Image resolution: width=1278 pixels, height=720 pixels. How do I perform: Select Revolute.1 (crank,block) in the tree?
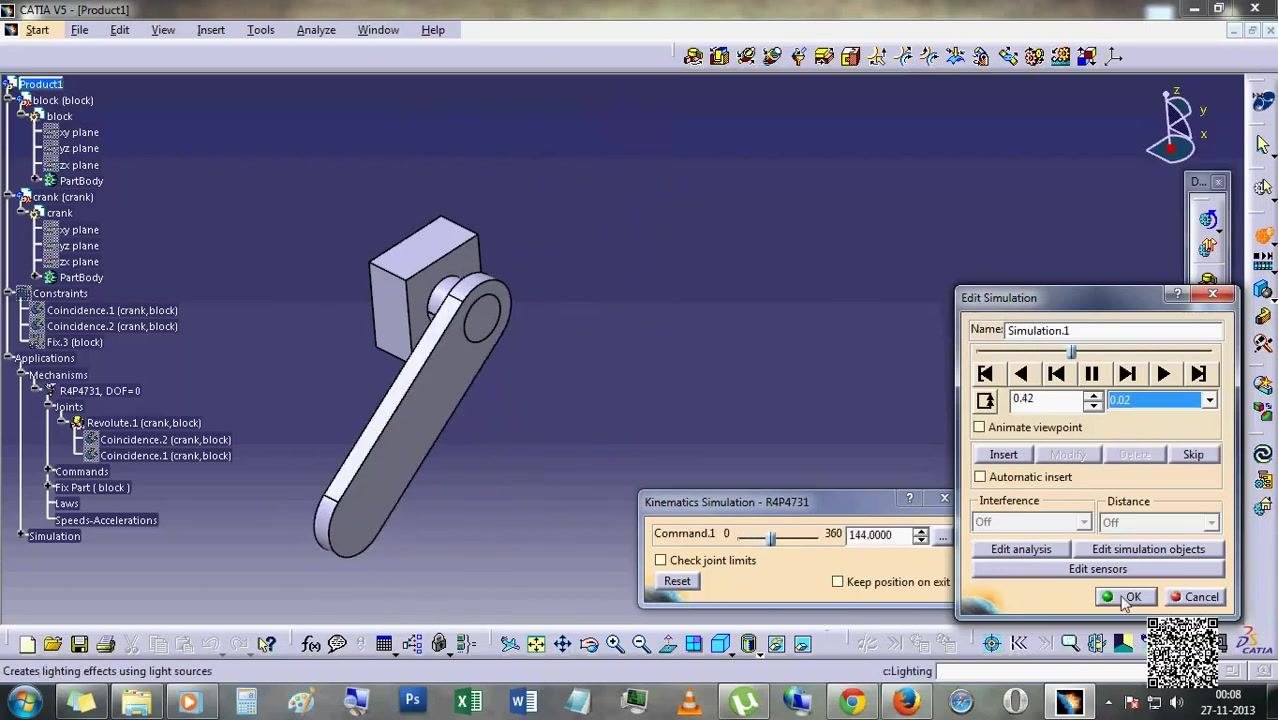coord(144,423)
